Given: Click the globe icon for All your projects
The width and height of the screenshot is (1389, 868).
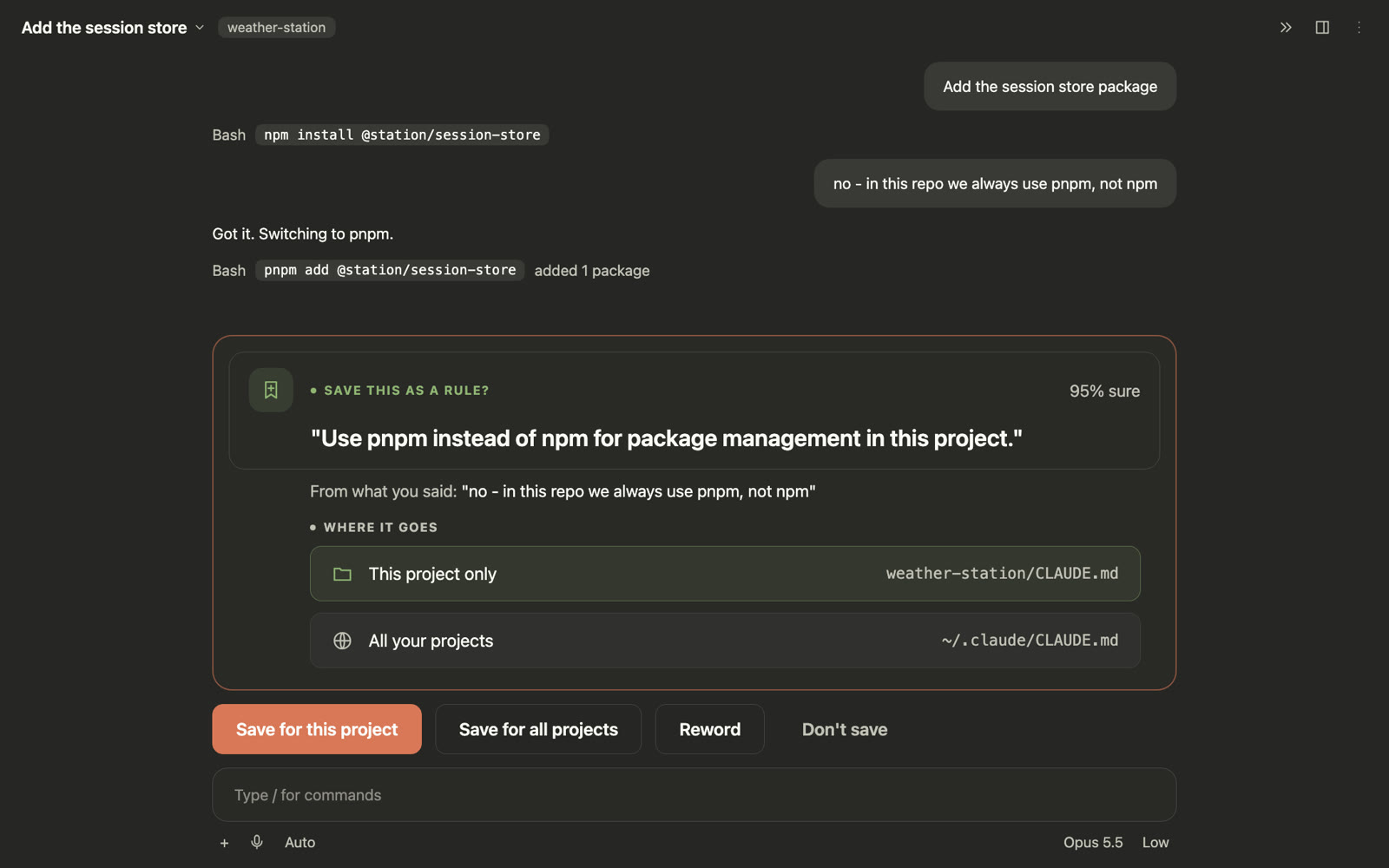Looking at the screenshot, I should pyautogui.click(x=342, y=641).
